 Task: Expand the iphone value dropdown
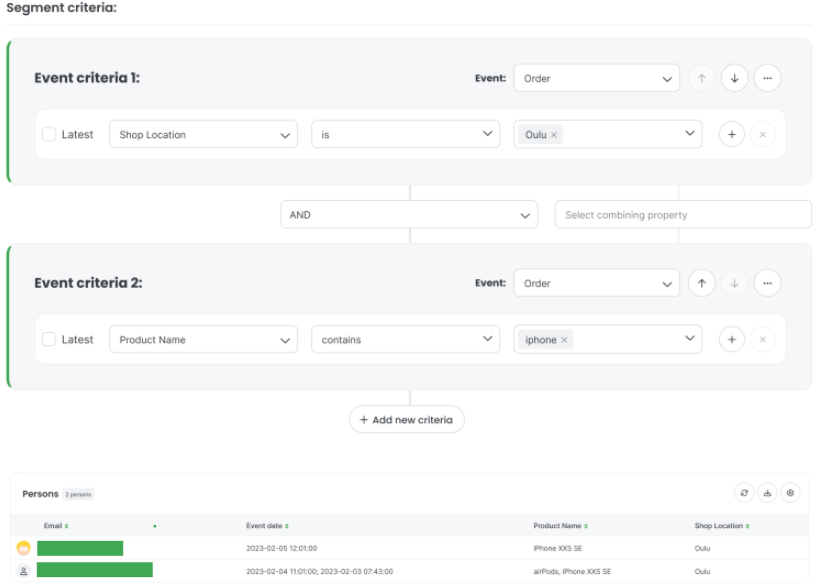point(689,338)
